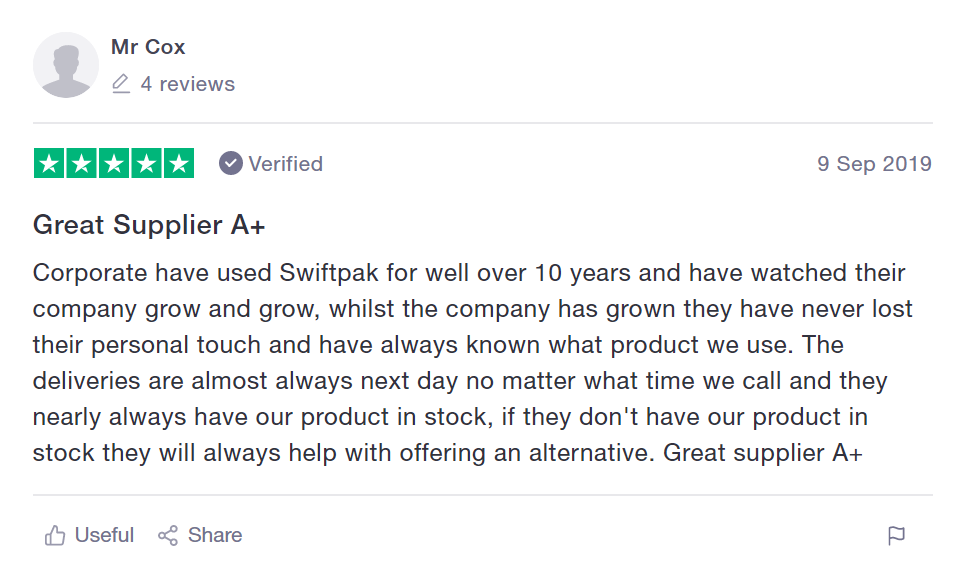Click the fourth green rating star
Viewport: 968px width, 578px height.
tap(146, 164)
